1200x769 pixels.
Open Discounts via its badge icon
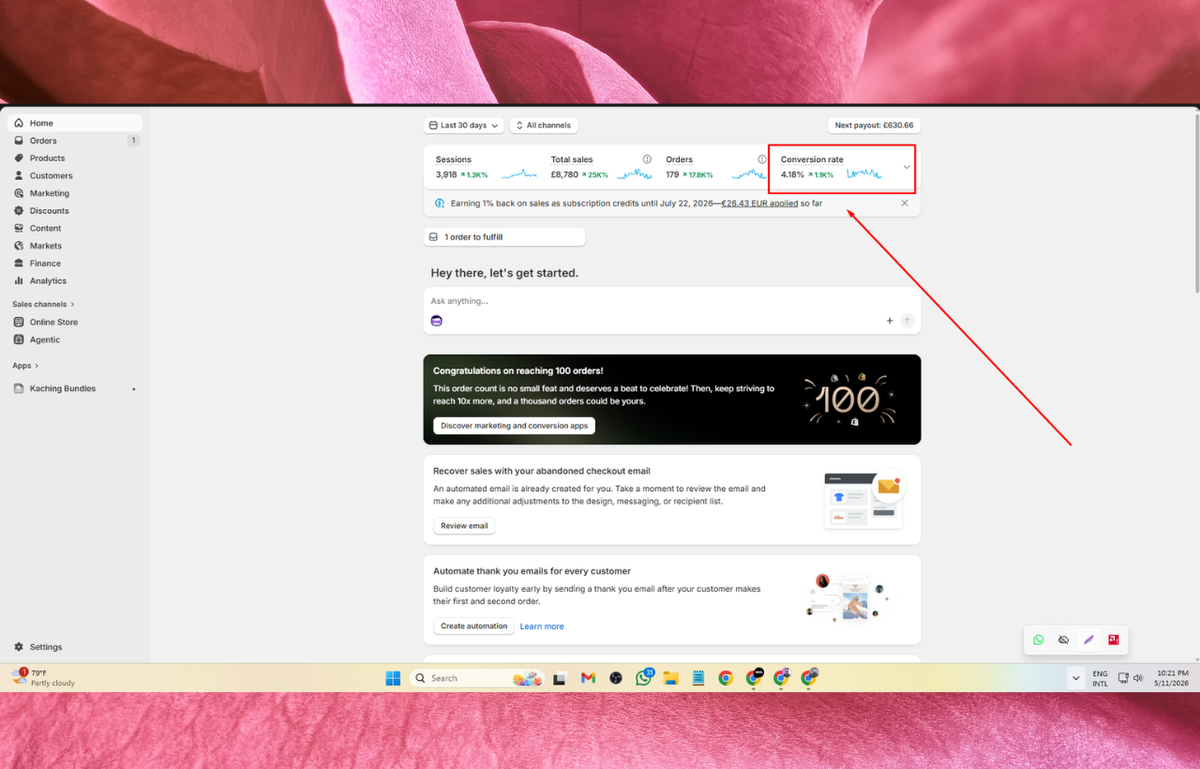19,211
